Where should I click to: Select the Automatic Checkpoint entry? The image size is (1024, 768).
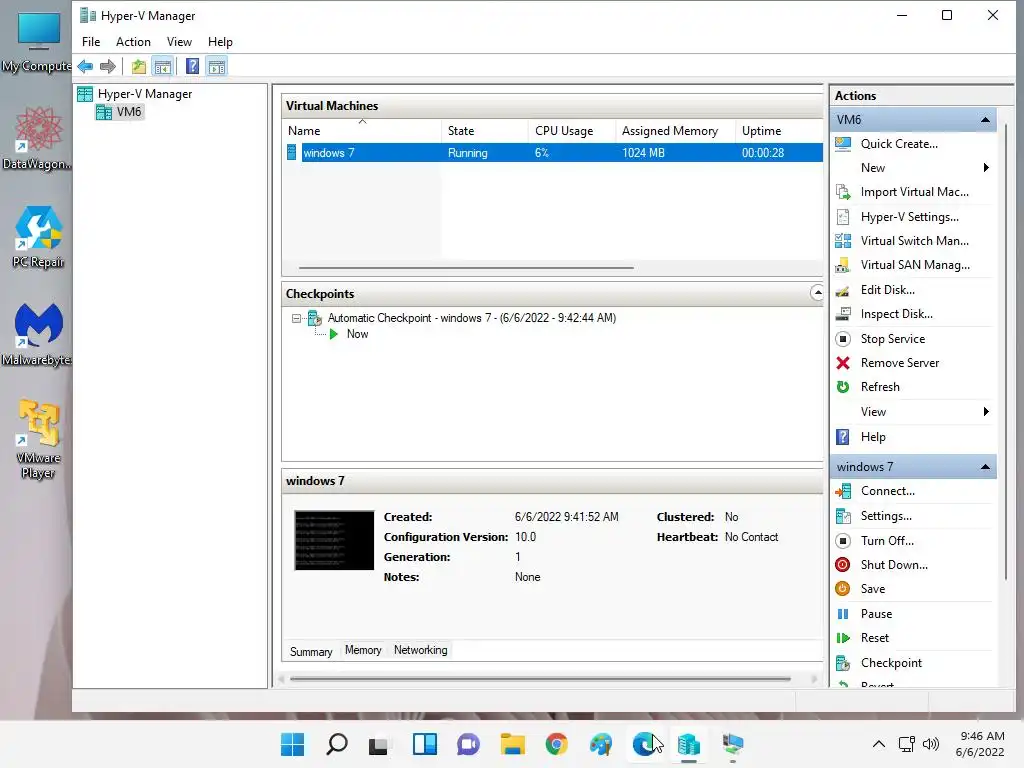pyautogui.click(x=472, y=318)
